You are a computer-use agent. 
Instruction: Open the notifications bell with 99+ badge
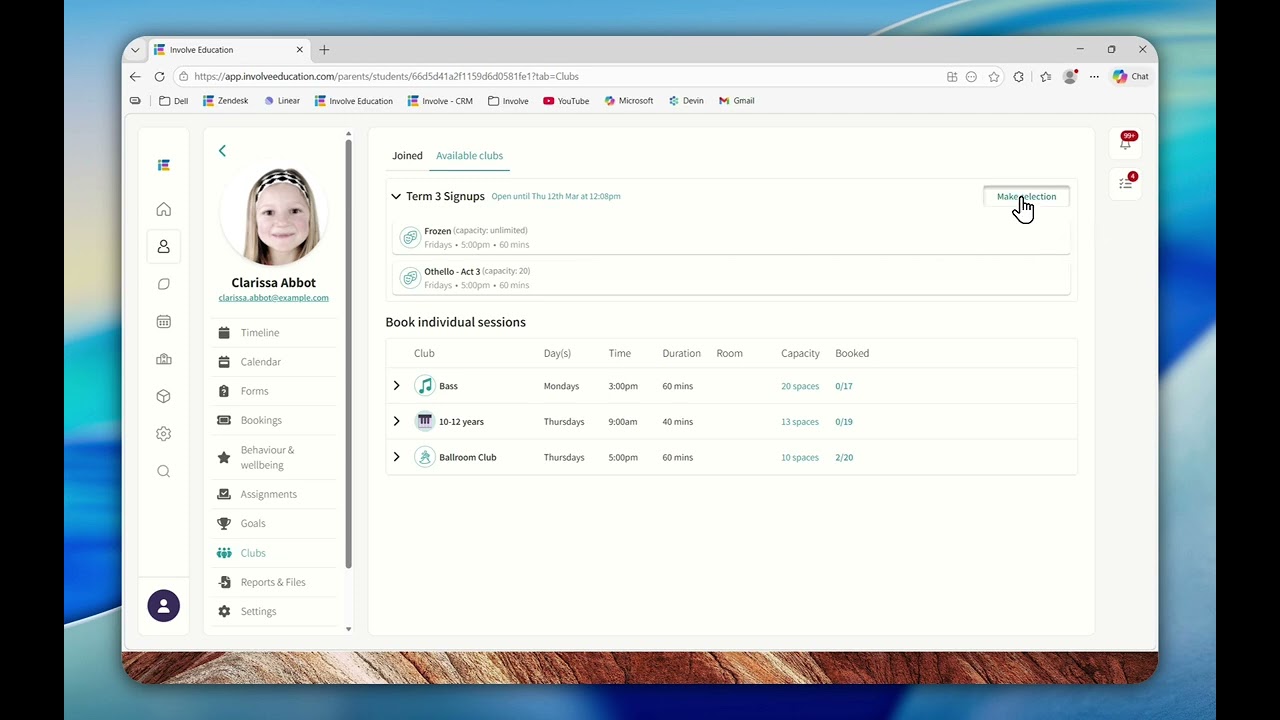(1125, 143)
